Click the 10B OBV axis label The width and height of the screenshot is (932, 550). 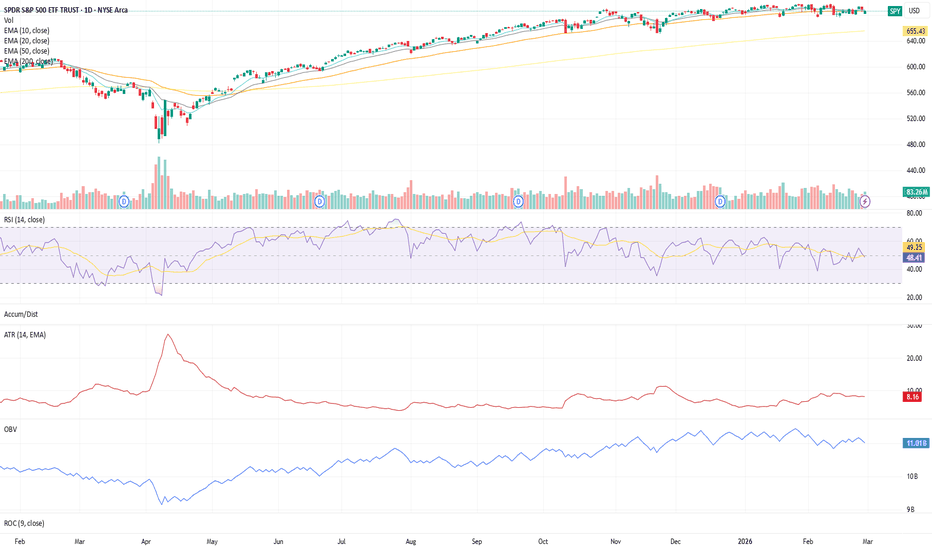pos(911,476)
